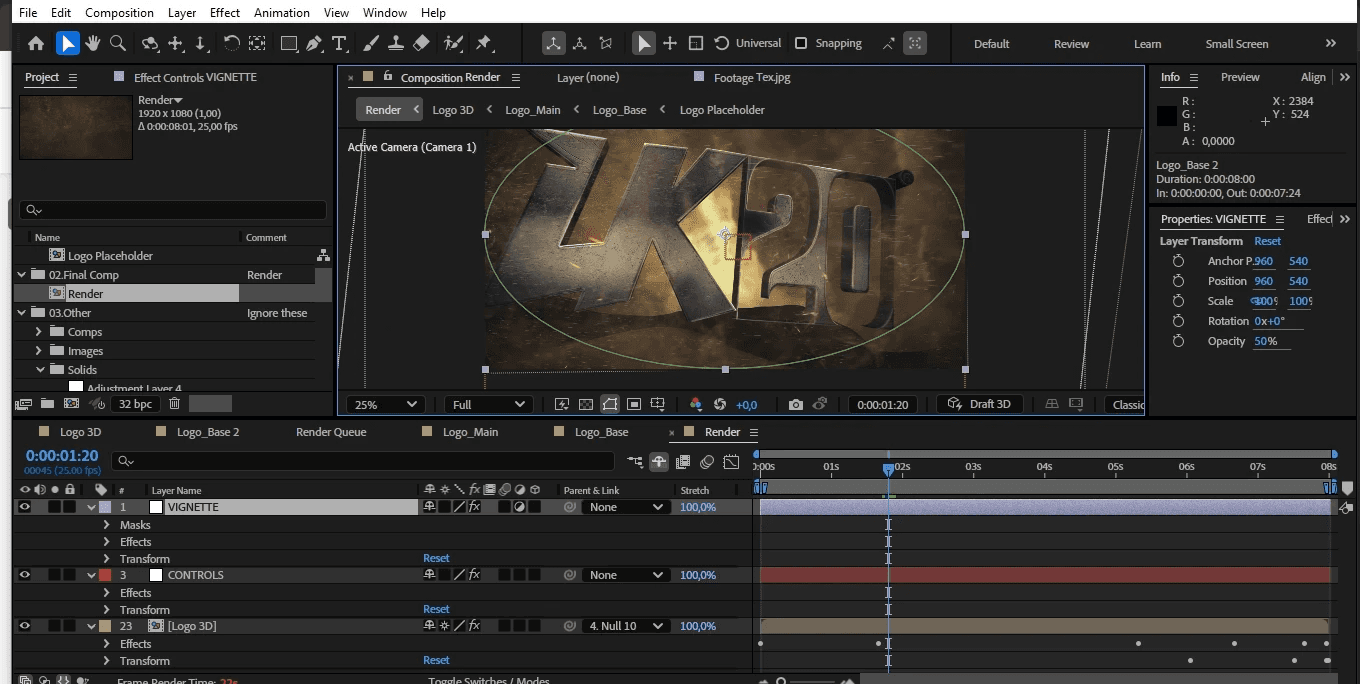Choose the Clone Stamp tool

[x=396, y=43]
